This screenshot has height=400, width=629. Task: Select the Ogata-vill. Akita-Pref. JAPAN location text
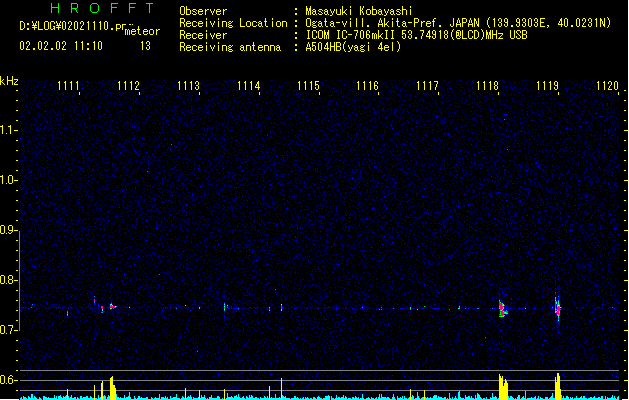(x=392, y=23)
